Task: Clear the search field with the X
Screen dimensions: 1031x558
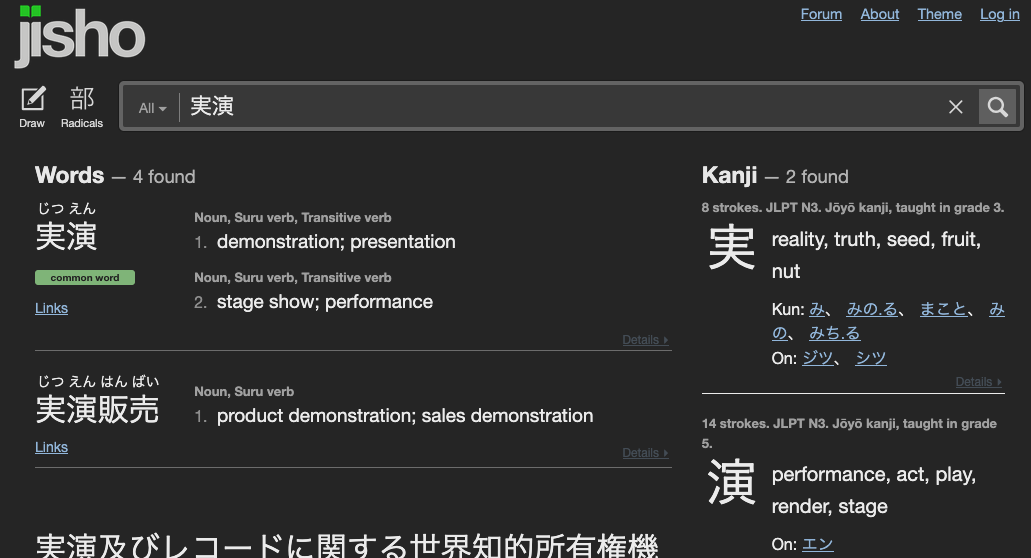Action: tap(956, 107)
